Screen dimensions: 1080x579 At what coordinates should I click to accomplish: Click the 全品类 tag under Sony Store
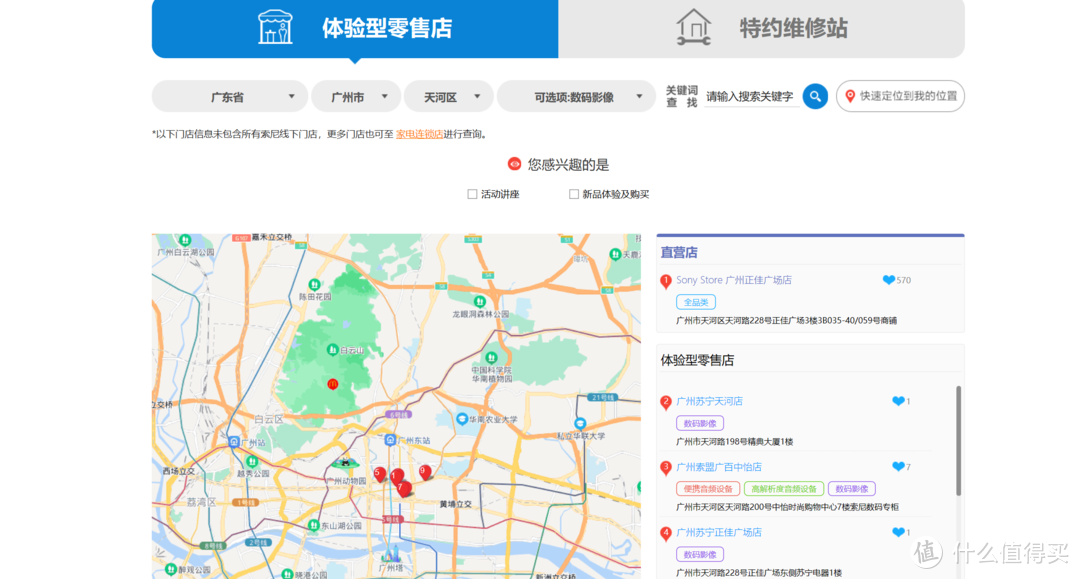coord(696,302)
